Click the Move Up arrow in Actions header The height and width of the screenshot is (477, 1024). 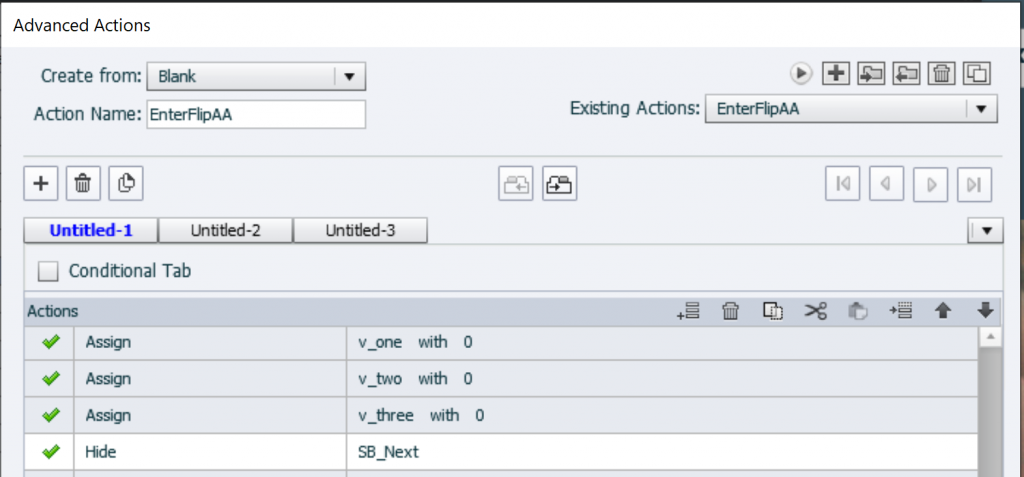pos(942,312)
